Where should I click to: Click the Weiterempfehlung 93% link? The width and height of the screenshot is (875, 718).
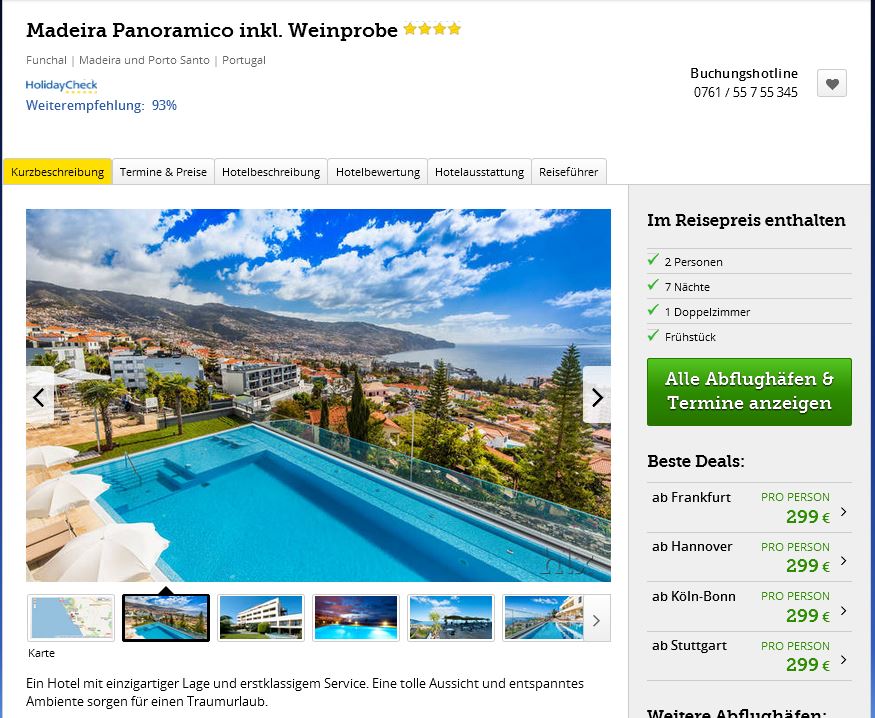tap(101, 105)
